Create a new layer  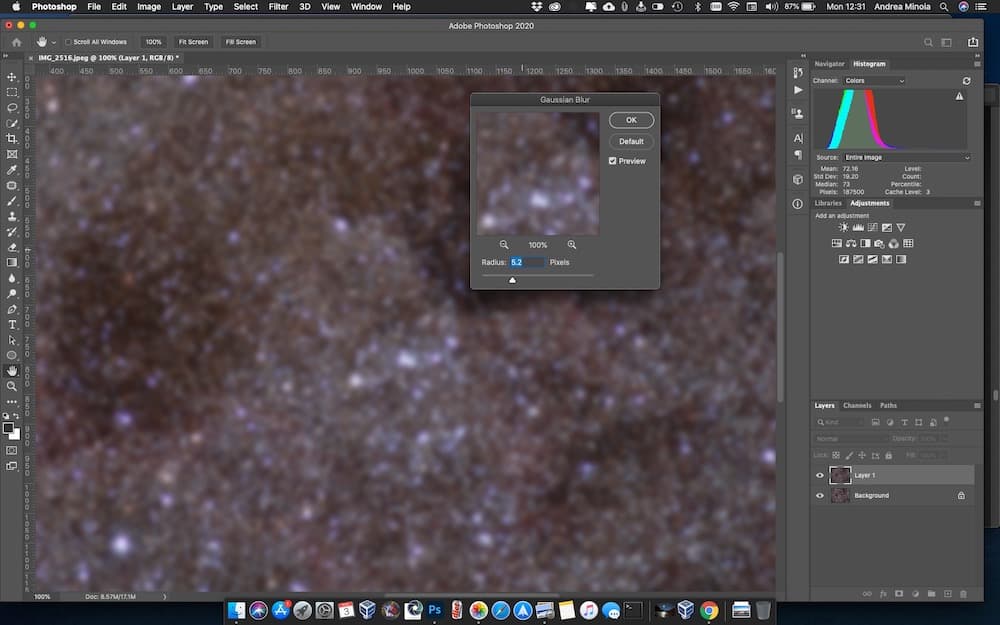(x=948, y=593)
